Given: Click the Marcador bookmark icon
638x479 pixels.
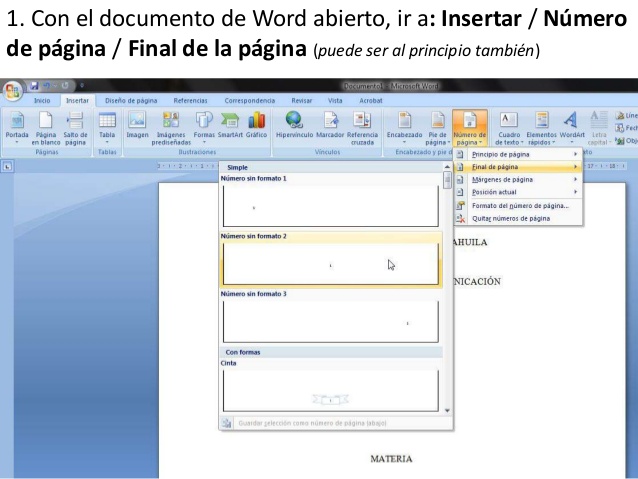Looking at the screenshot, I should pos(330,125).
